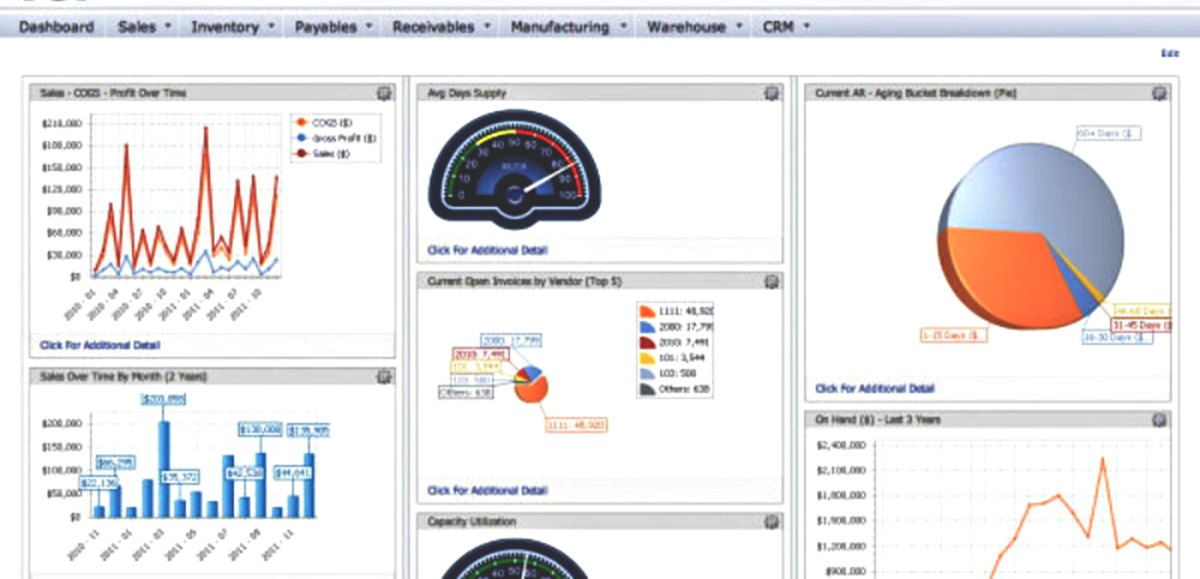Screen dimensions: 1200x579
Task: Select the Dashboard menu item
Action: pyautogui.click(x=55, y=27)
